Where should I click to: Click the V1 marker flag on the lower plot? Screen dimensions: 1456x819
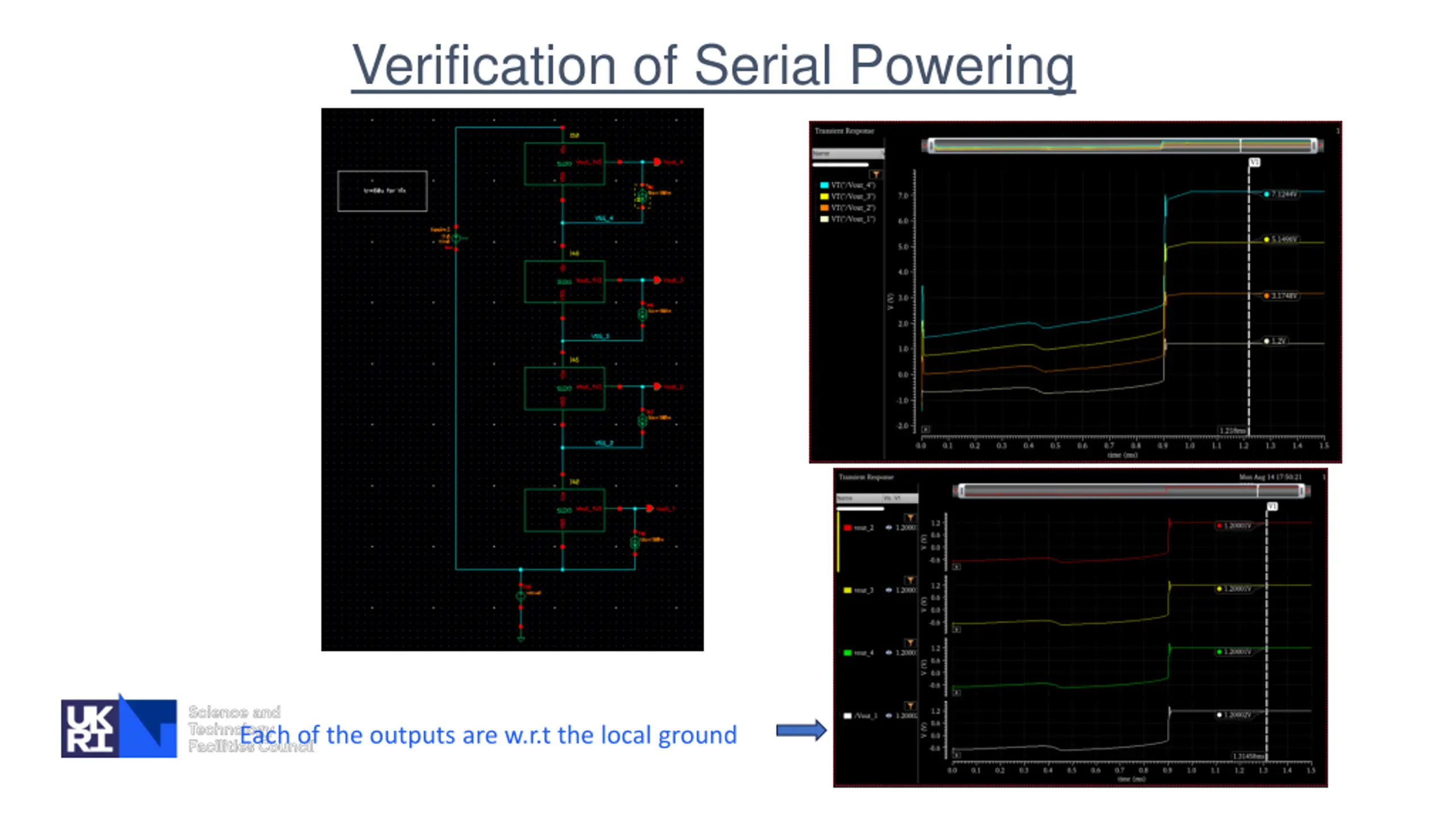point(1272,506)
